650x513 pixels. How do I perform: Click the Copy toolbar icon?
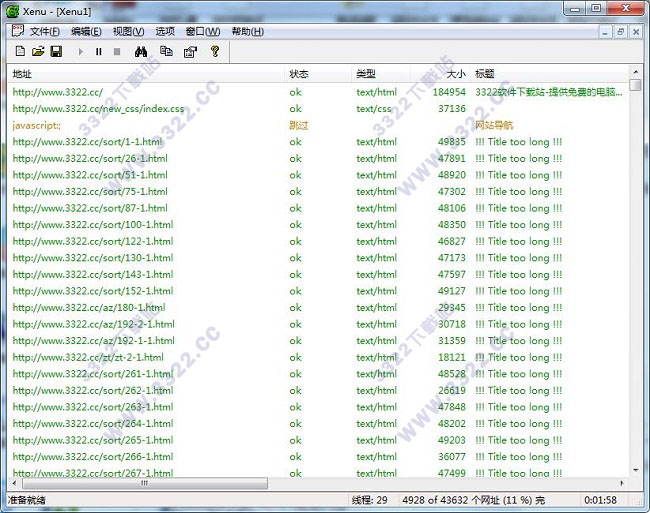click(166, 51)
